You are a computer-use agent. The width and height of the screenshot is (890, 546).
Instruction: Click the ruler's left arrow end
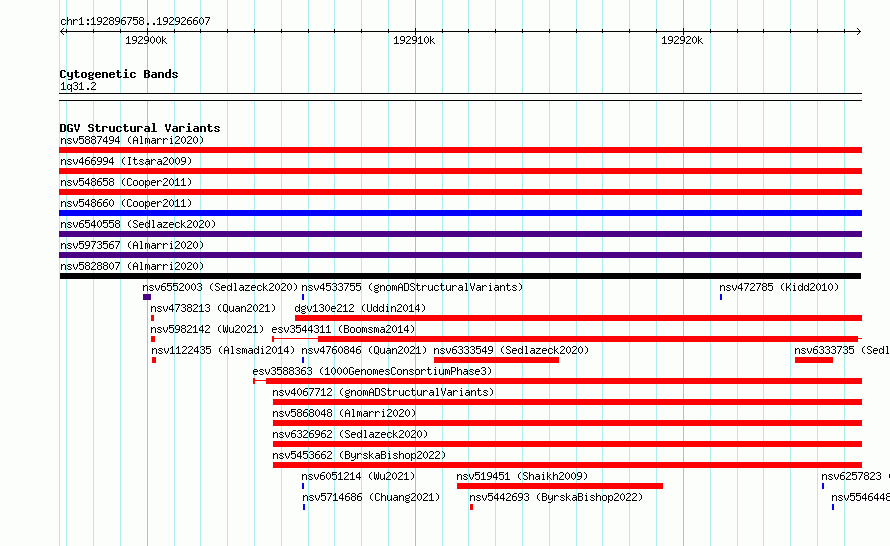pos(63,31)
